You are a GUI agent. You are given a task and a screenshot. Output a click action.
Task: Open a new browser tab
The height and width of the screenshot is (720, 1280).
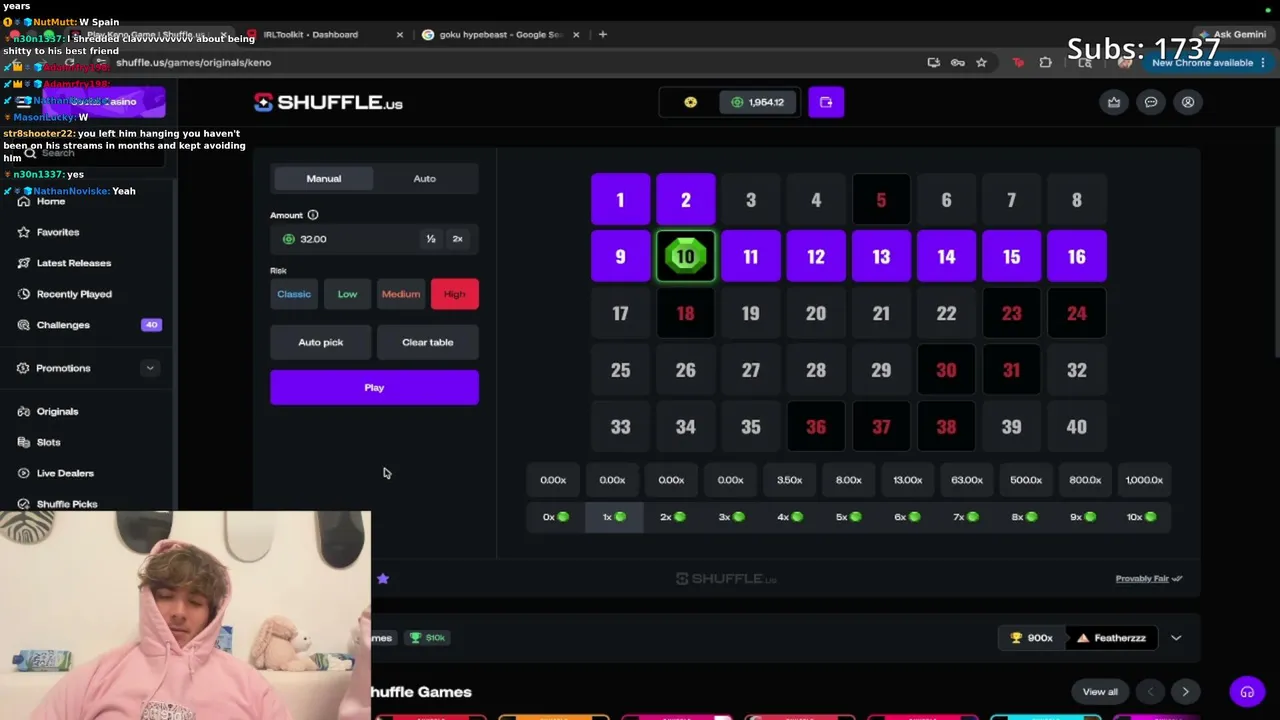[x=602, y=34]
